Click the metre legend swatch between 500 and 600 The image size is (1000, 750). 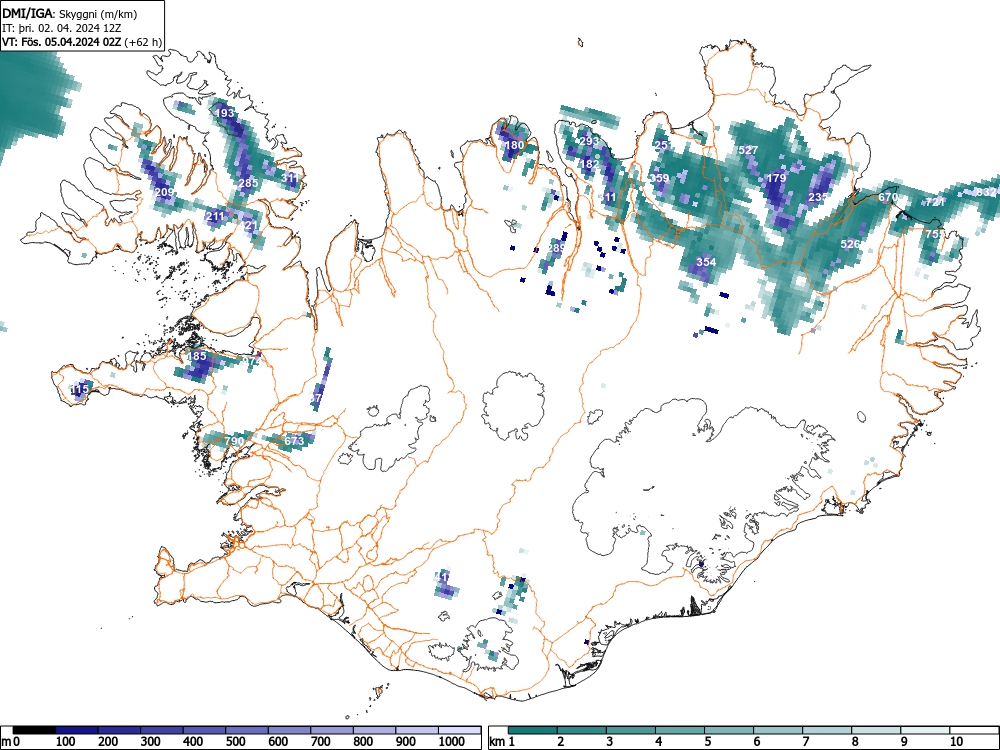(247, 730)
